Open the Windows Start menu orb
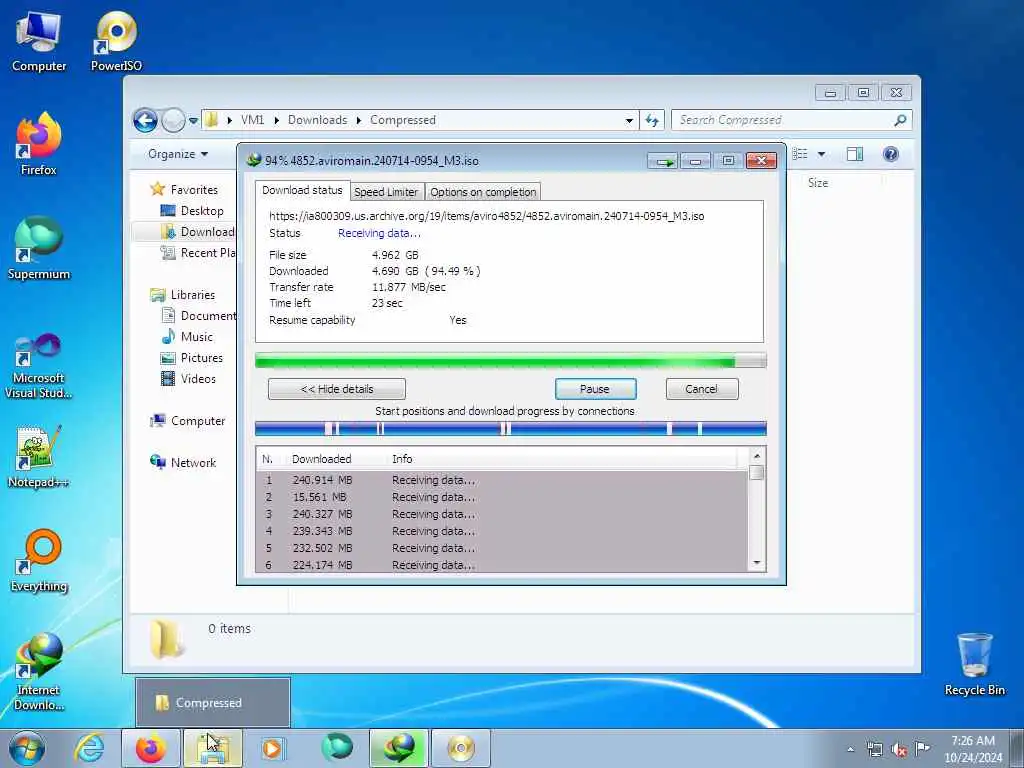 tap(27, 748)
